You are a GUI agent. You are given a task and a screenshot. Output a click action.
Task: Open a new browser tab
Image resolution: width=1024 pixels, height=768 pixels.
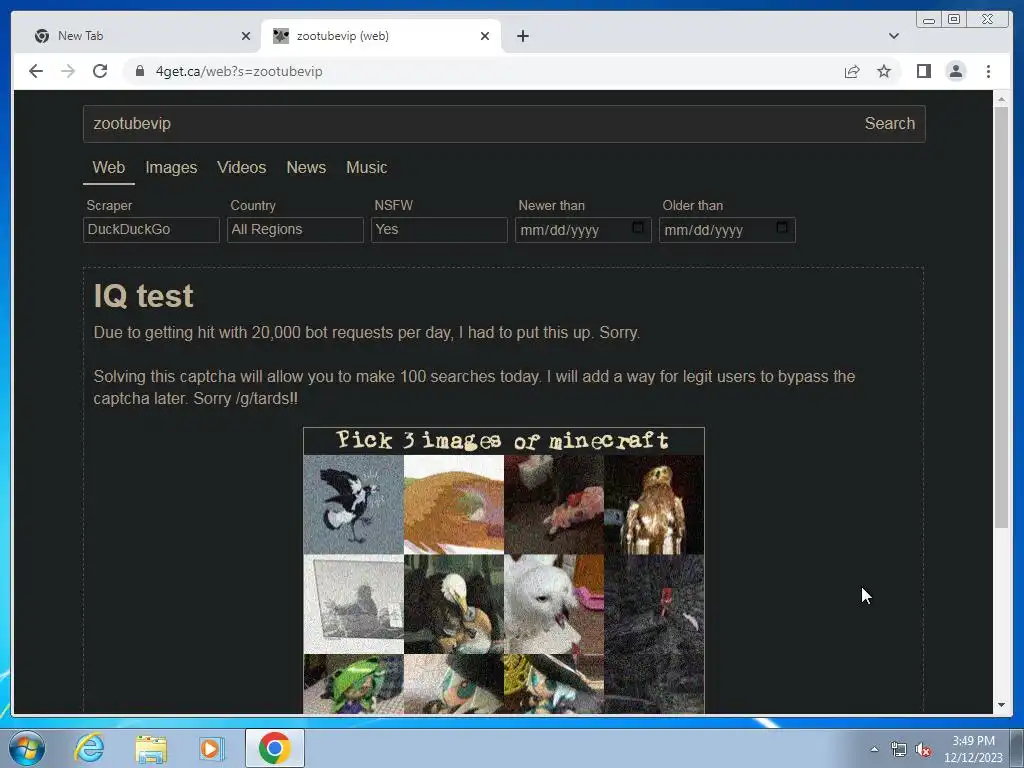pyautogui.click(x=522, y=36)
